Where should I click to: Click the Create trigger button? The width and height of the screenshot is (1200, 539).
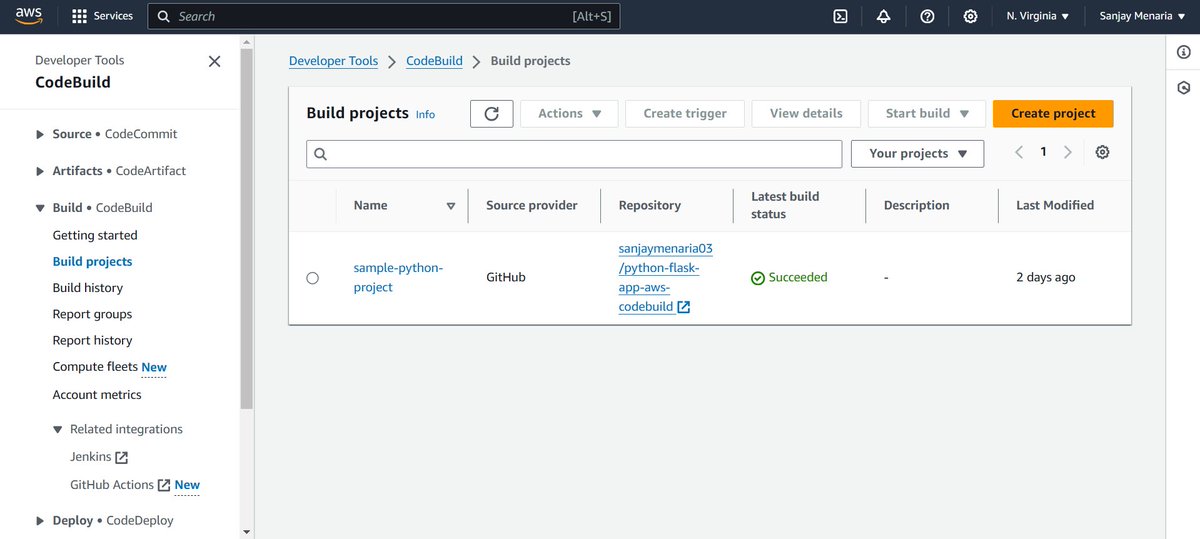(x=685, y=113)
